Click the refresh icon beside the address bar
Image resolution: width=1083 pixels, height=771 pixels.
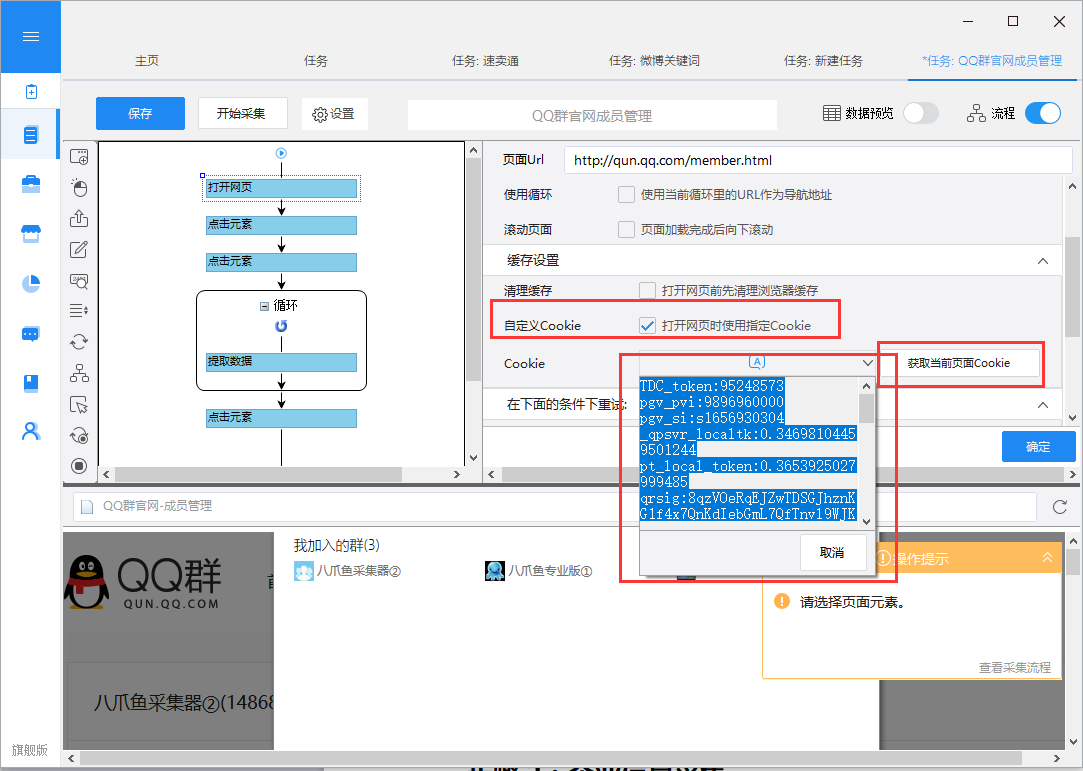pos(1060,507)
